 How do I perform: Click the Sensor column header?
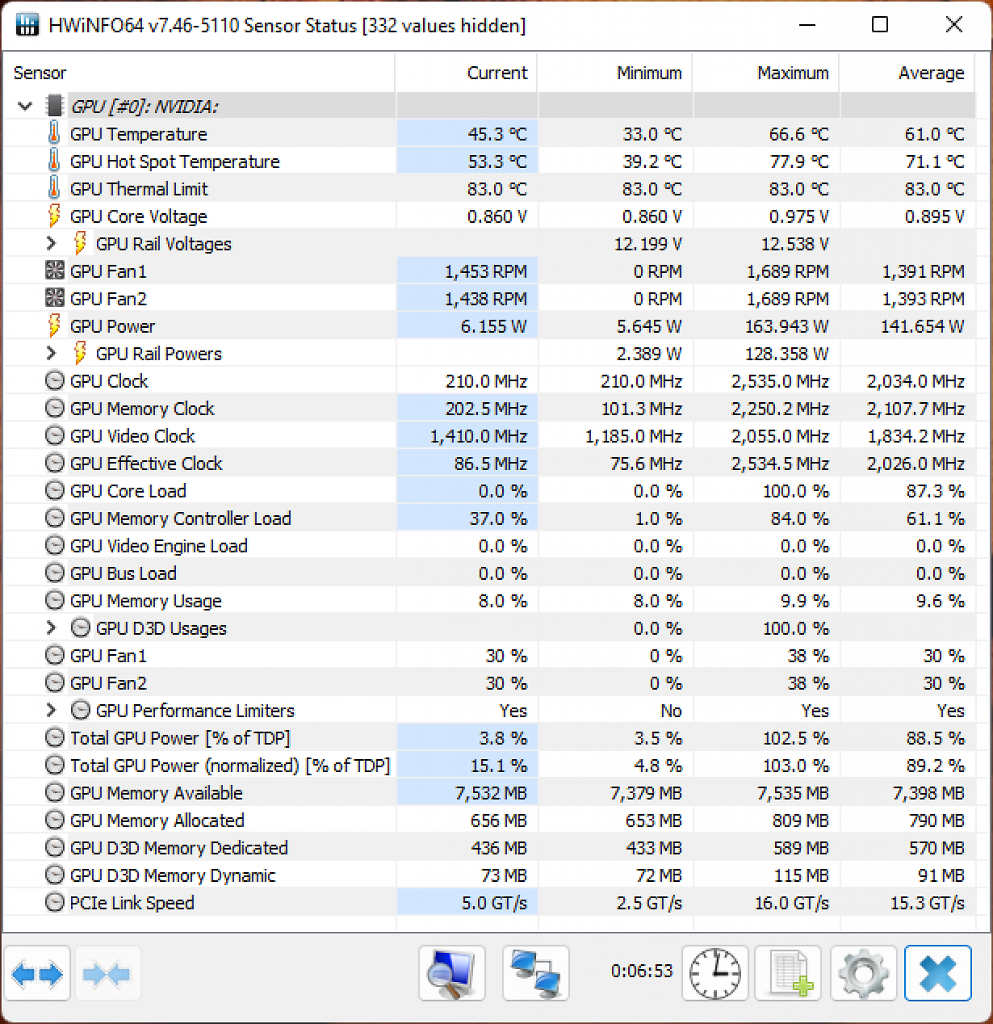click(x=198, y=72)
